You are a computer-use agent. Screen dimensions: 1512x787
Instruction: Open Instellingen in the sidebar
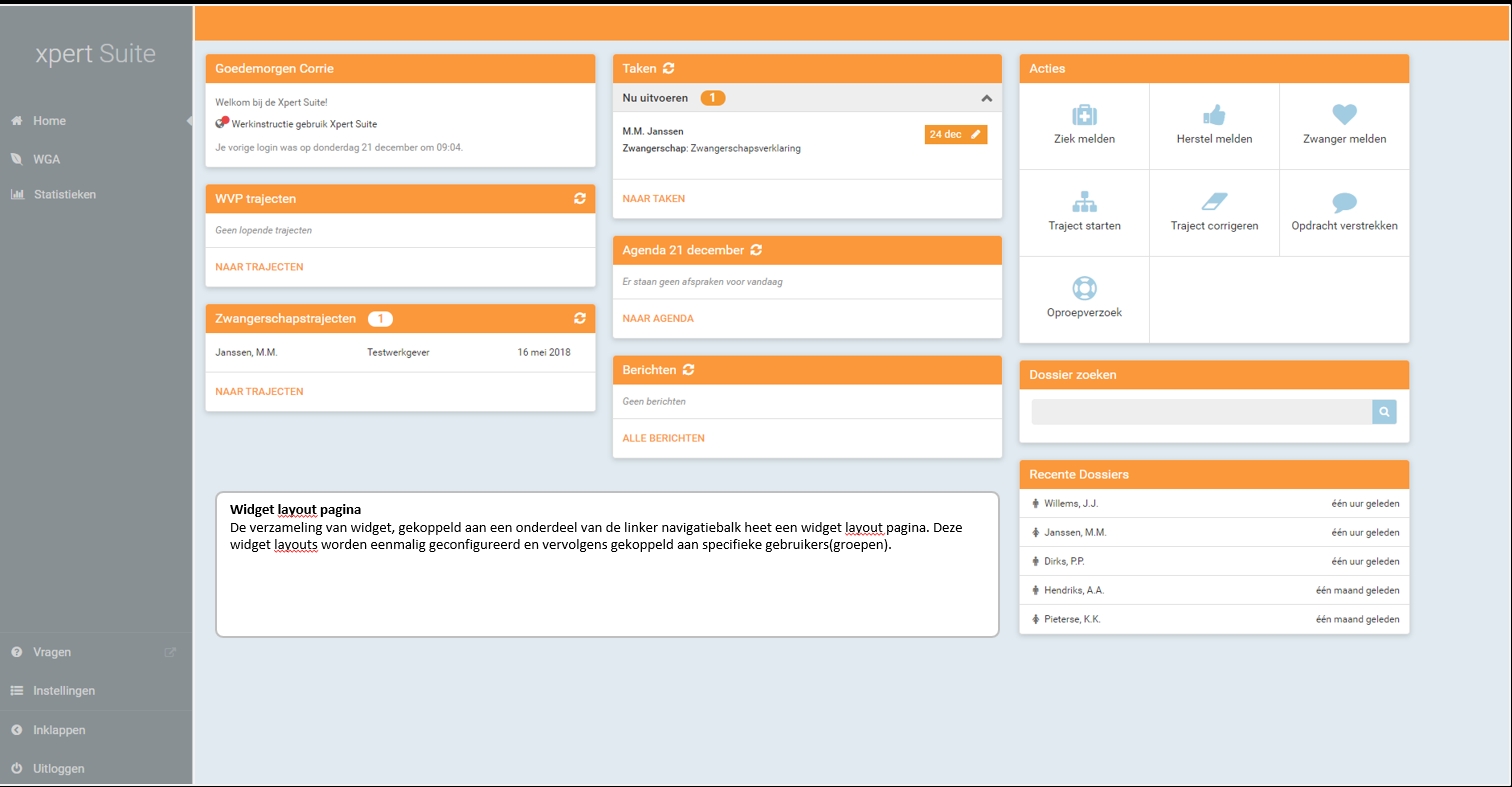coord(64,691)
